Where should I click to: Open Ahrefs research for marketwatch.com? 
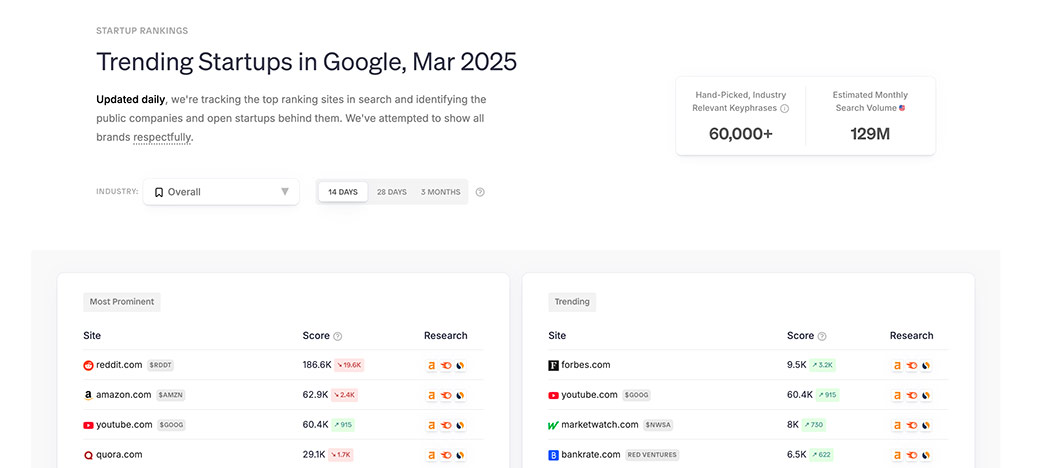897,425
